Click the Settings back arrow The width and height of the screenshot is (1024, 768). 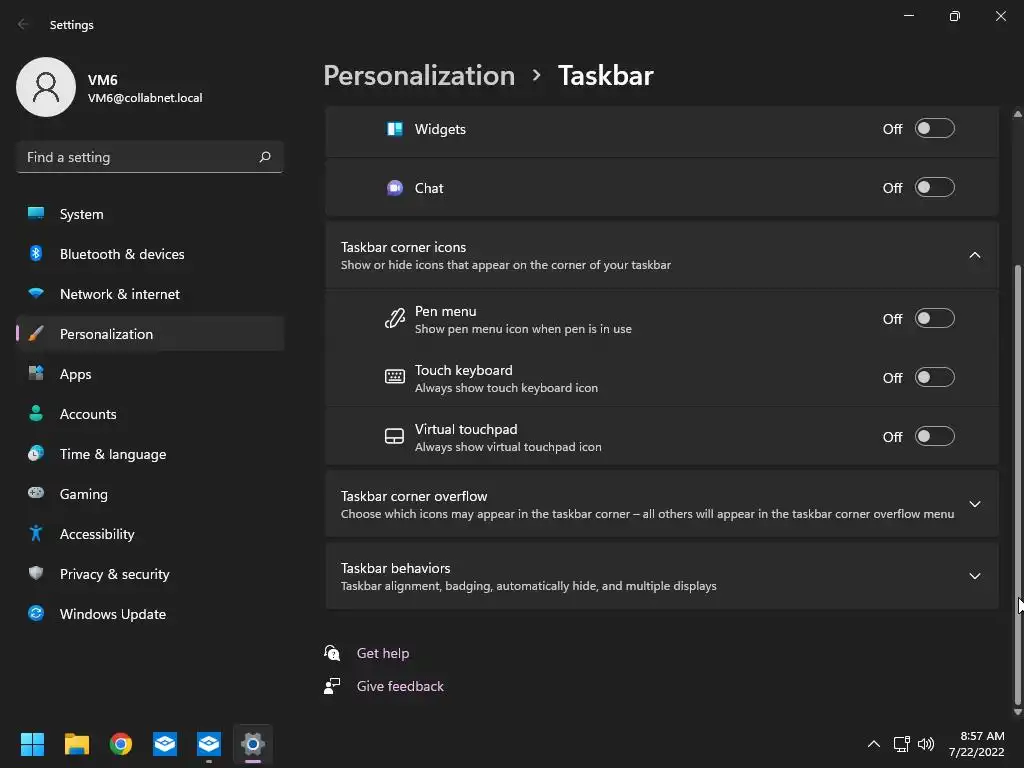point(24,24)
